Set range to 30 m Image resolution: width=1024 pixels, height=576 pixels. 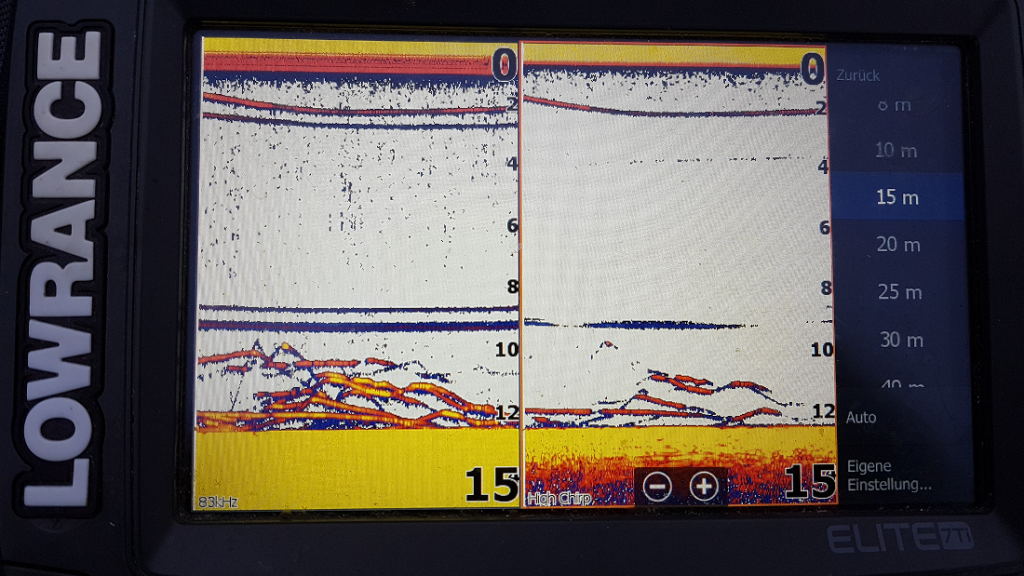coord(901,340)
